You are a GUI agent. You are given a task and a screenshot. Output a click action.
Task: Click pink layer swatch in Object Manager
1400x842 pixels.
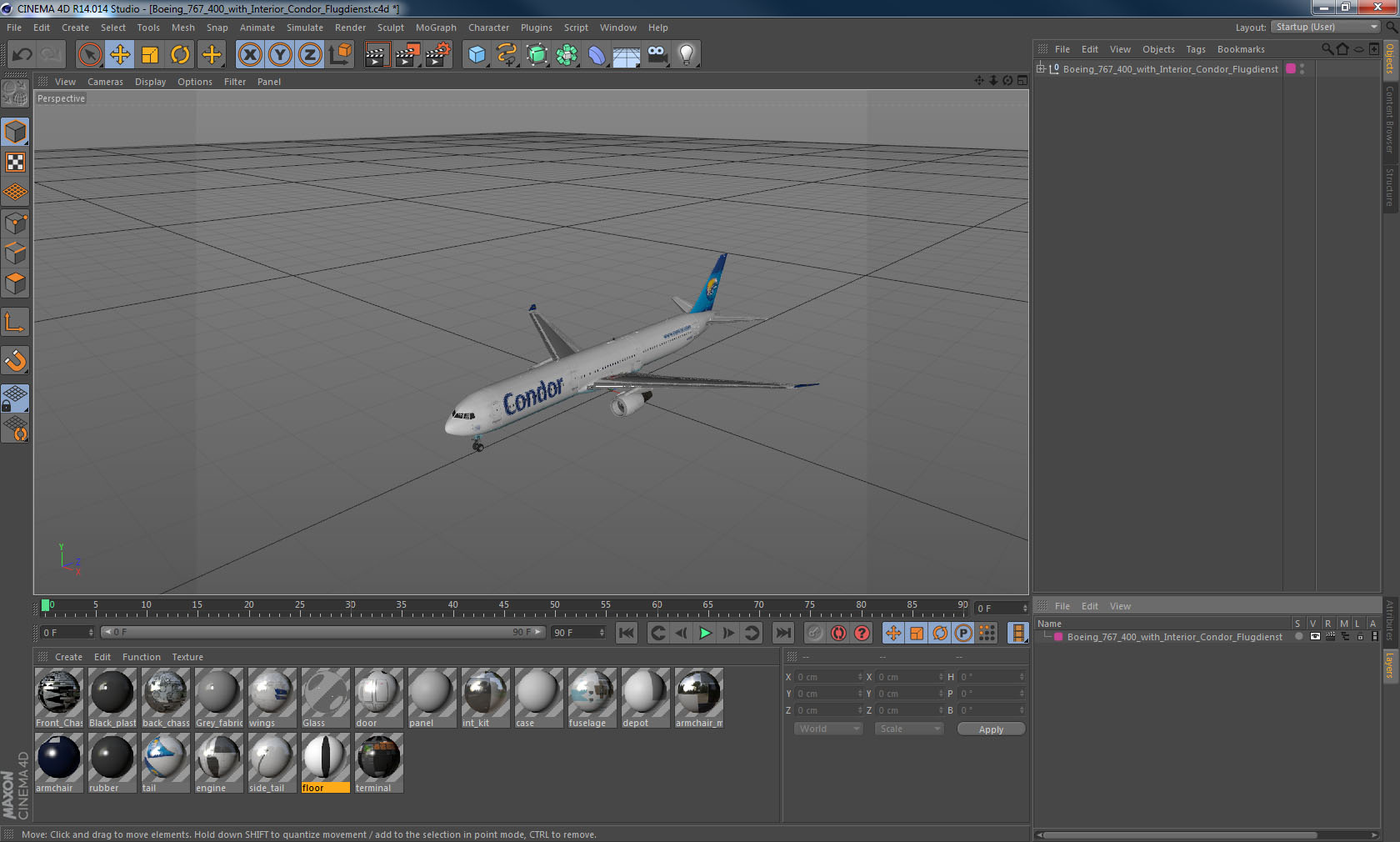point(1291,69)
